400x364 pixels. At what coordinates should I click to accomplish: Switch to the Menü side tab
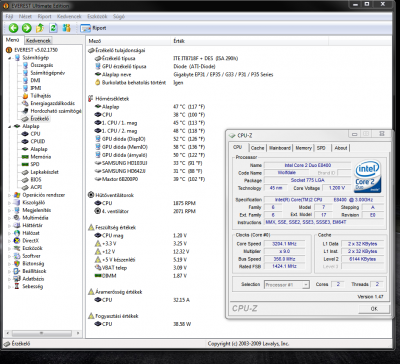point(13,40)
